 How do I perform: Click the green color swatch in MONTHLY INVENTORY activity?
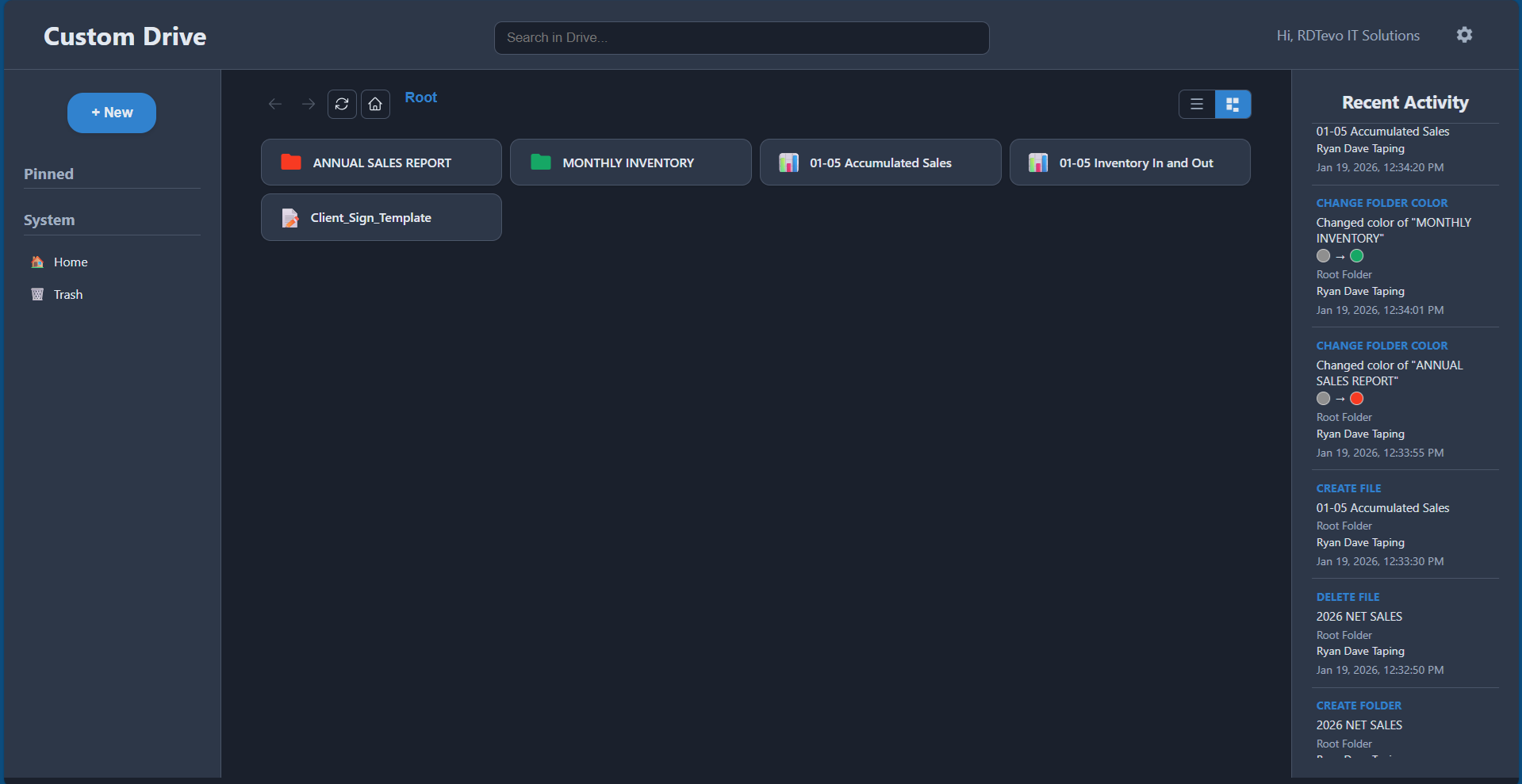click(x=1357, y=255)
